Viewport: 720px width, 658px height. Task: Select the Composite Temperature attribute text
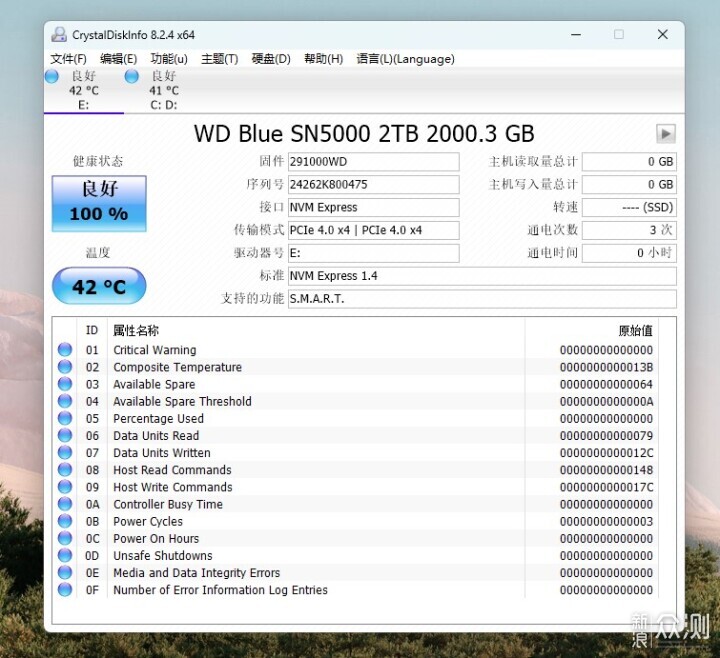[x=177, y=367]
